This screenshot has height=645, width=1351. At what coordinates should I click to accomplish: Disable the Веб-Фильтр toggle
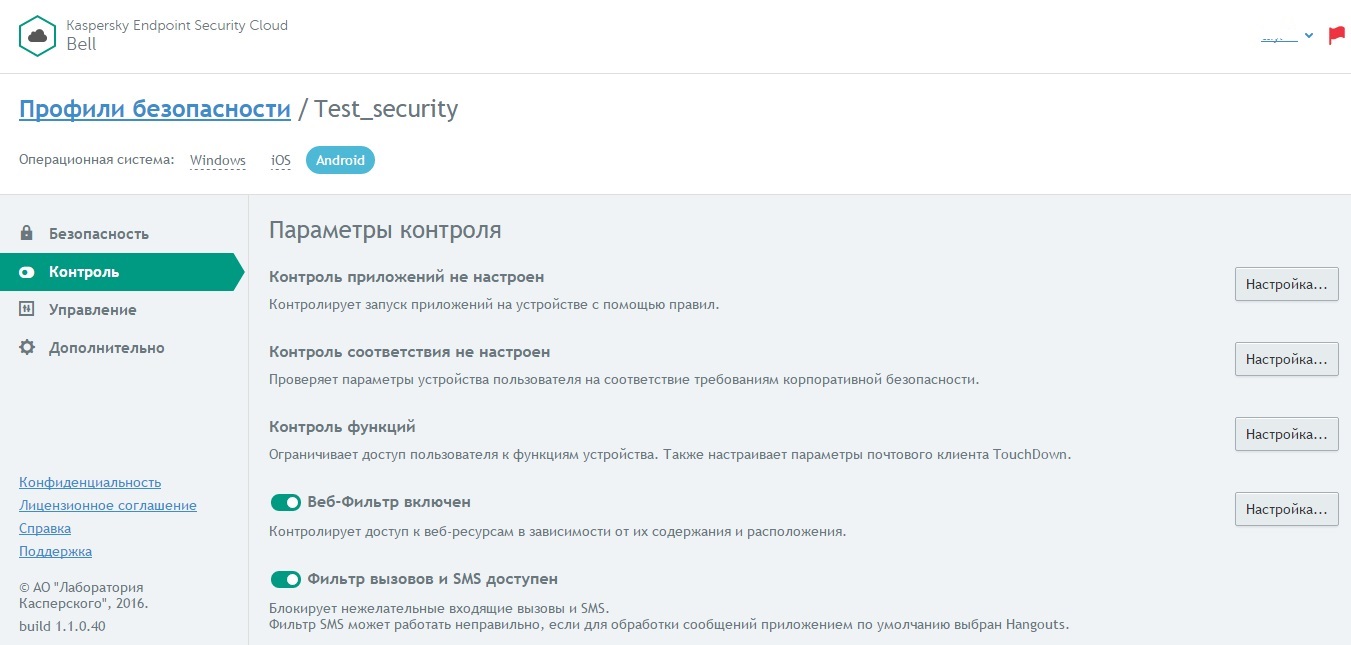click(x=286, y=502)
